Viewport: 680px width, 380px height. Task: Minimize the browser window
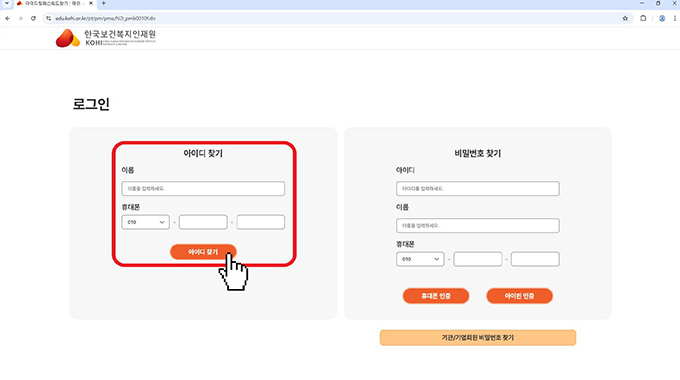(642, 3)
